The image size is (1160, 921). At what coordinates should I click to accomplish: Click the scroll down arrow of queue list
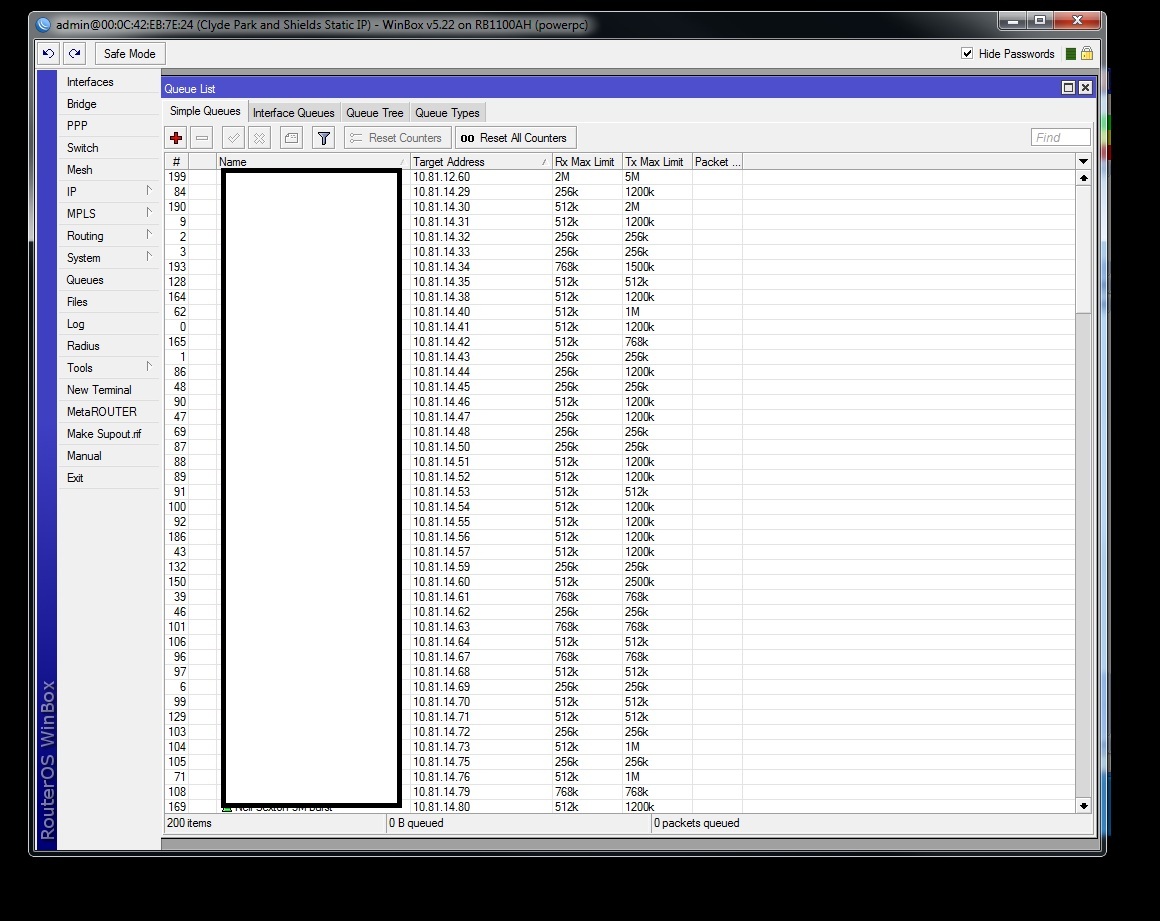click(1083, 806)
